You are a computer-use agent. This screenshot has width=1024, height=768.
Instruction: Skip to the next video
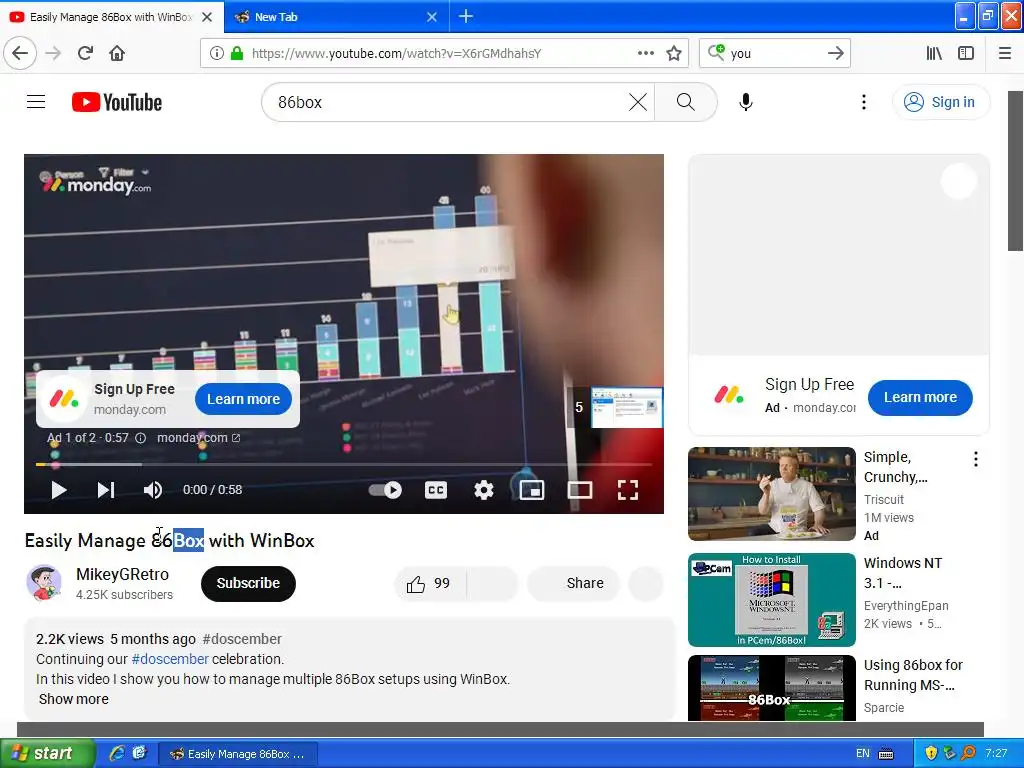[106, 490]
